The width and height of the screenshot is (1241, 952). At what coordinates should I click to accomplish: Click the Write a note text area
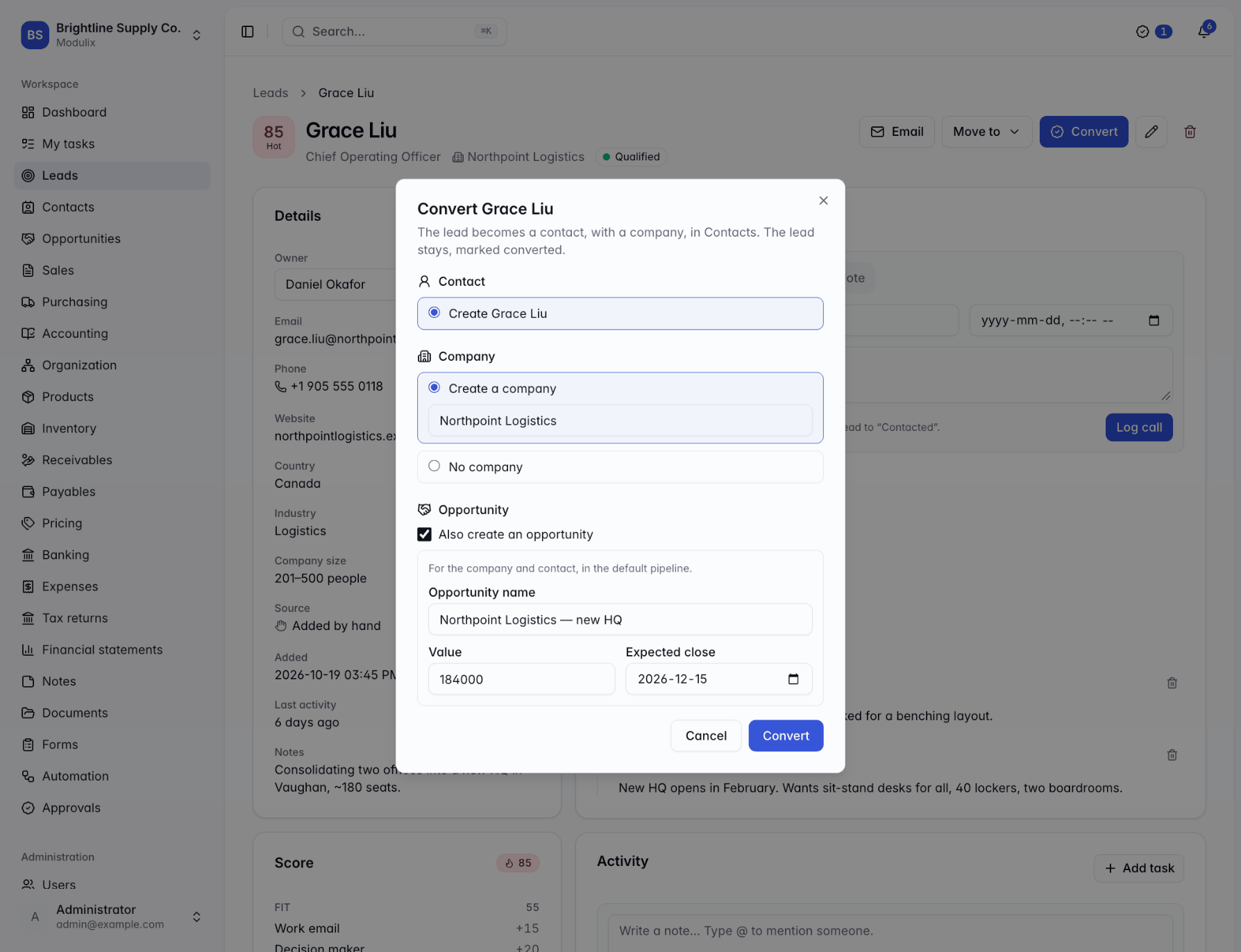click(890, 931)
